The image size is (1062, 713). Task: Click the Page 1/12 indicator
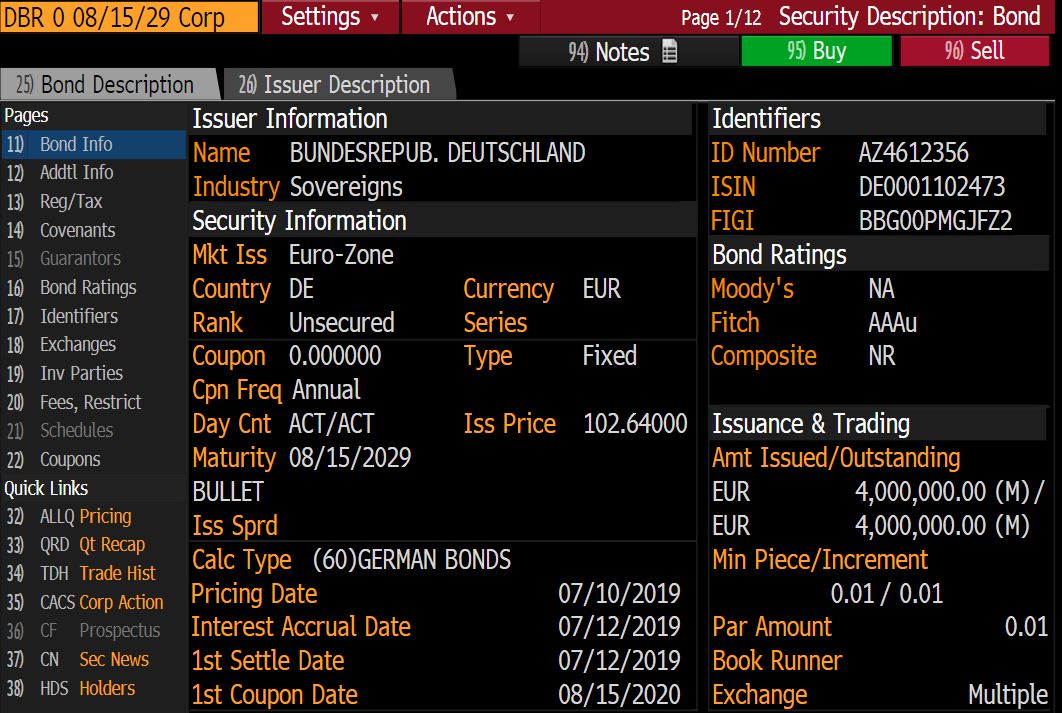(x=721, y=18)
